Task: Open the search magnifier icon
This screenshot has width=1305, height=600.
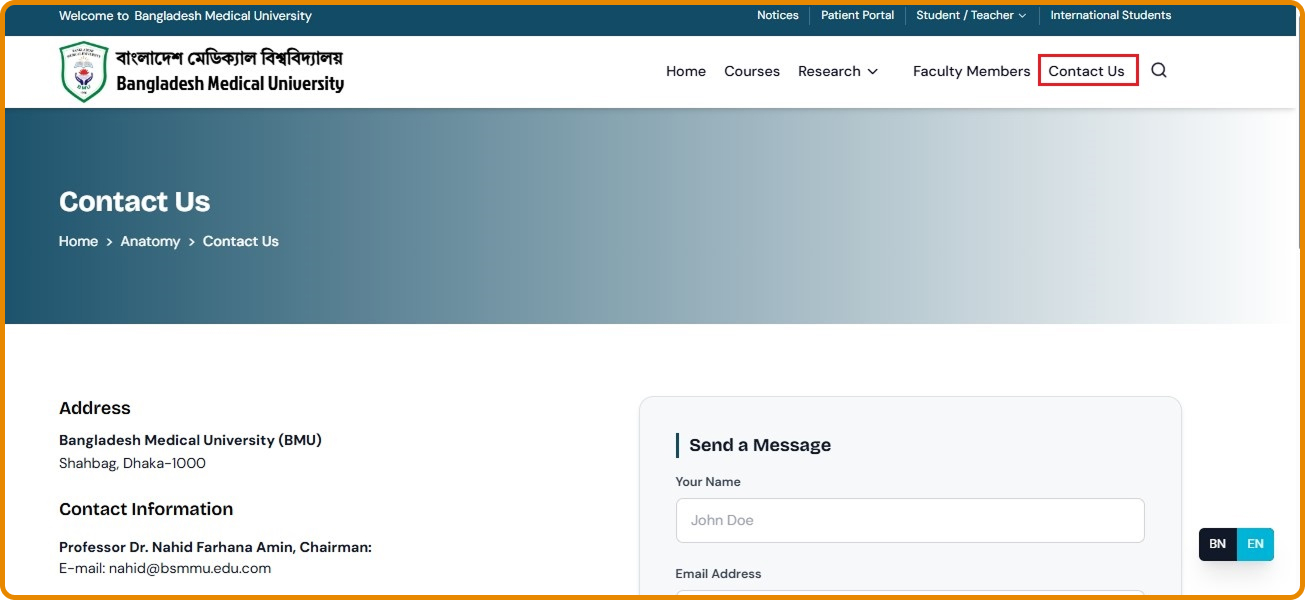Action: pos(1159,70)
